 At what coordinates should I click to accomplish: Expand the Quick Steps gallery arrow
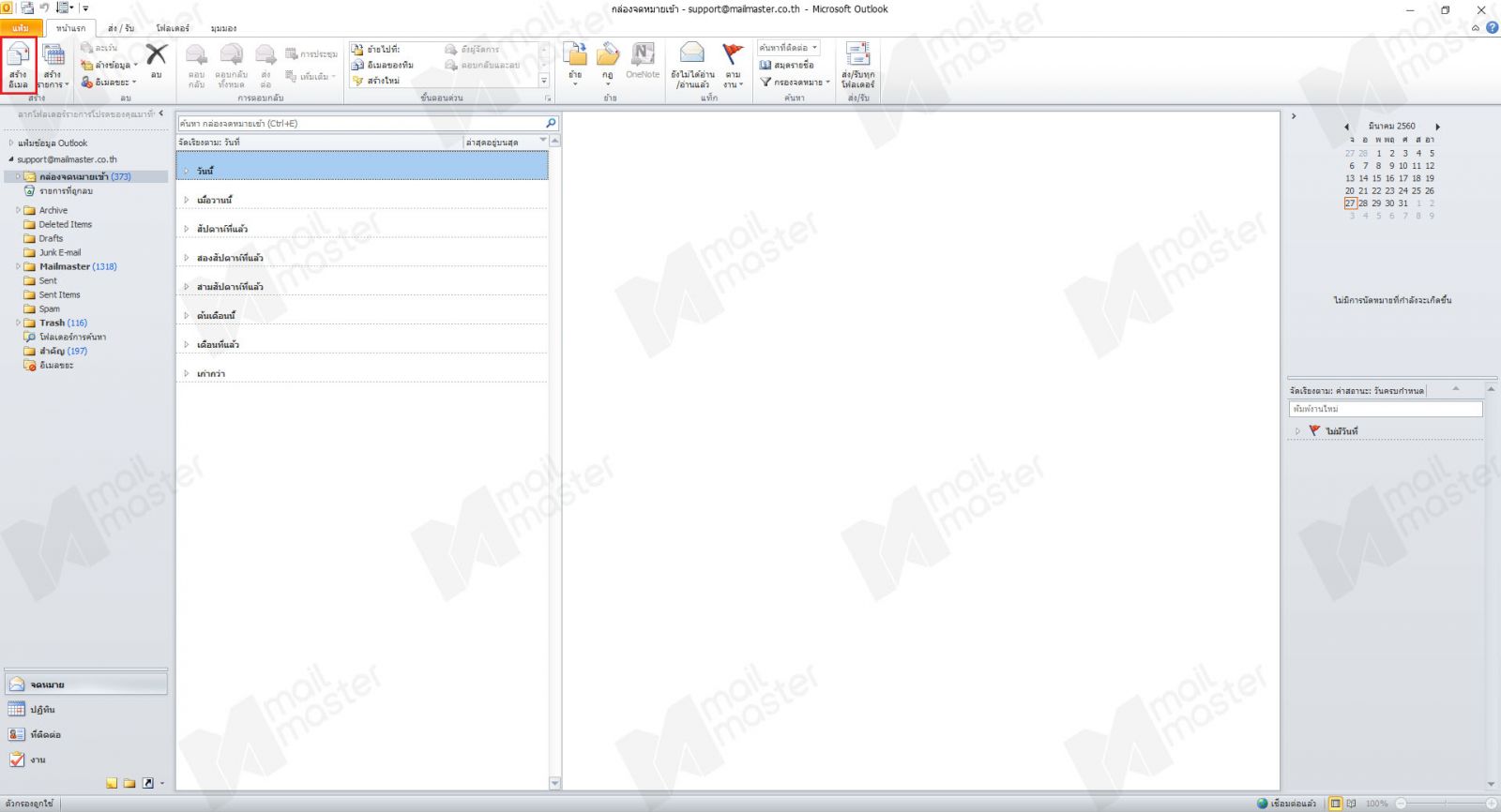(x=544, y=81)
